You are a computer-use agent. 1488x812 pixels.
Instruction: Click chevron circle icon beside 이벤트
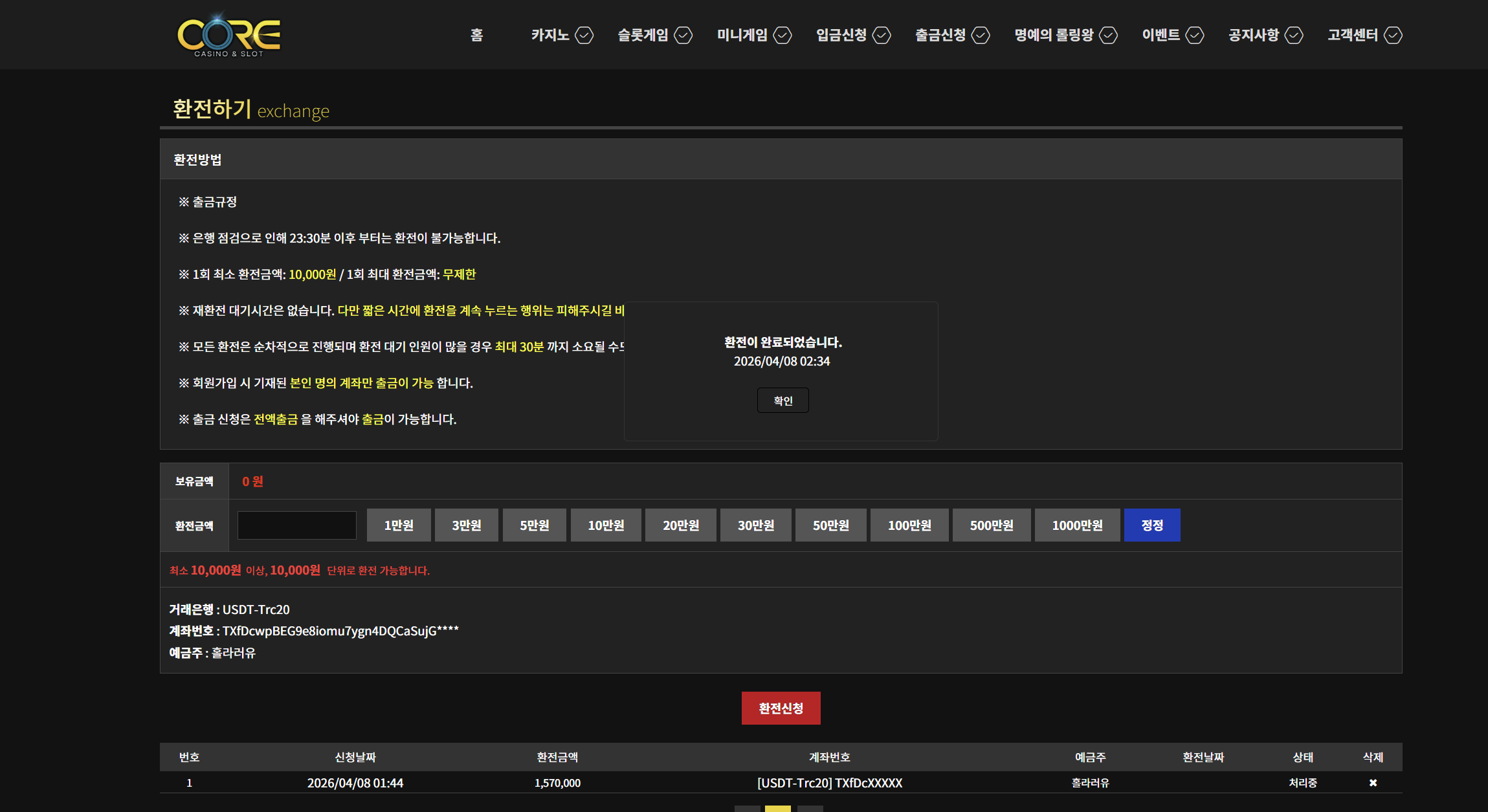(x=1195, y=35)
